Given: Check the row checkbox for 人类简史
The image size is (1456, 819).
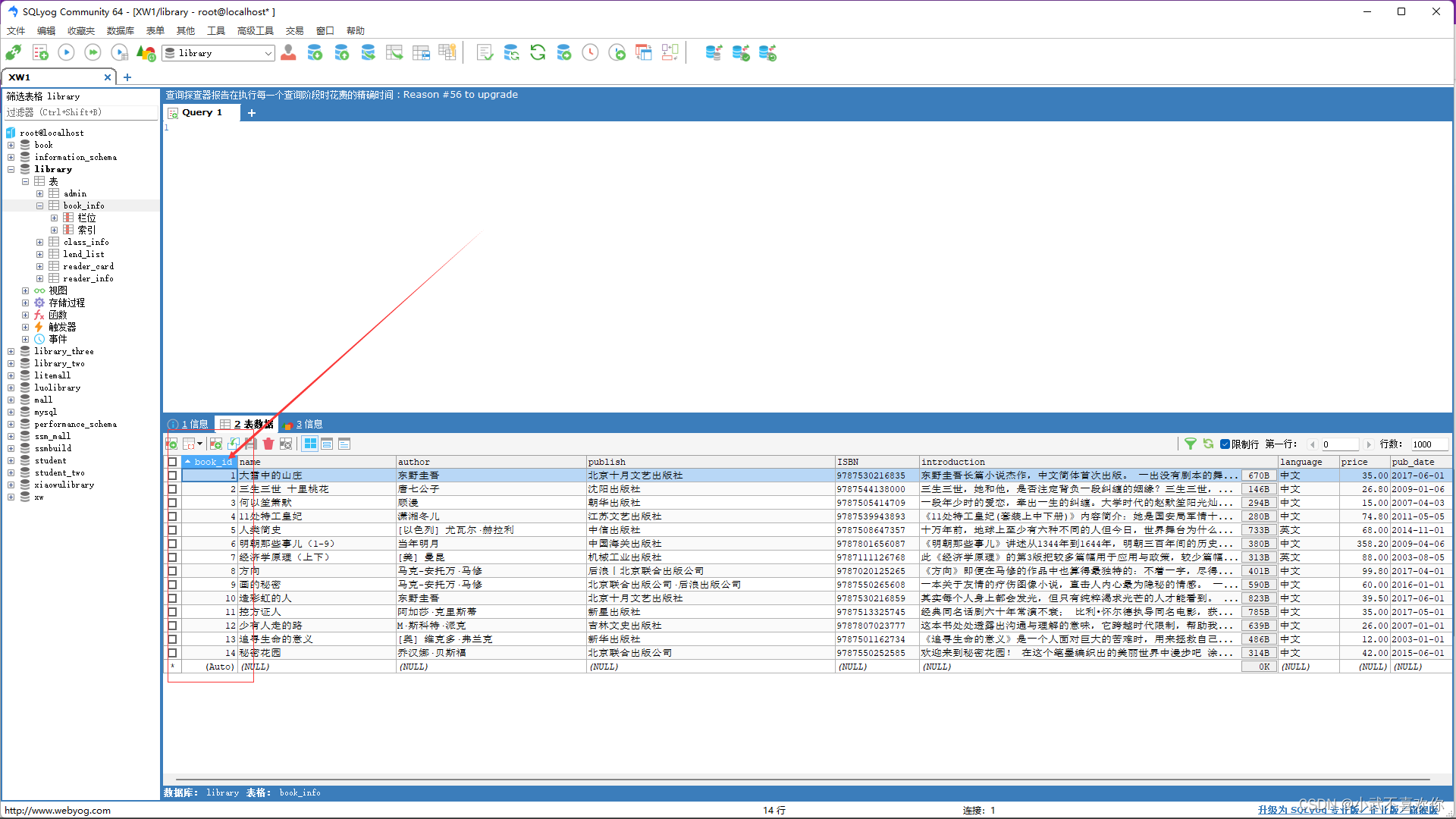Looking at the screenshot, I should click(x=172, y=530).
